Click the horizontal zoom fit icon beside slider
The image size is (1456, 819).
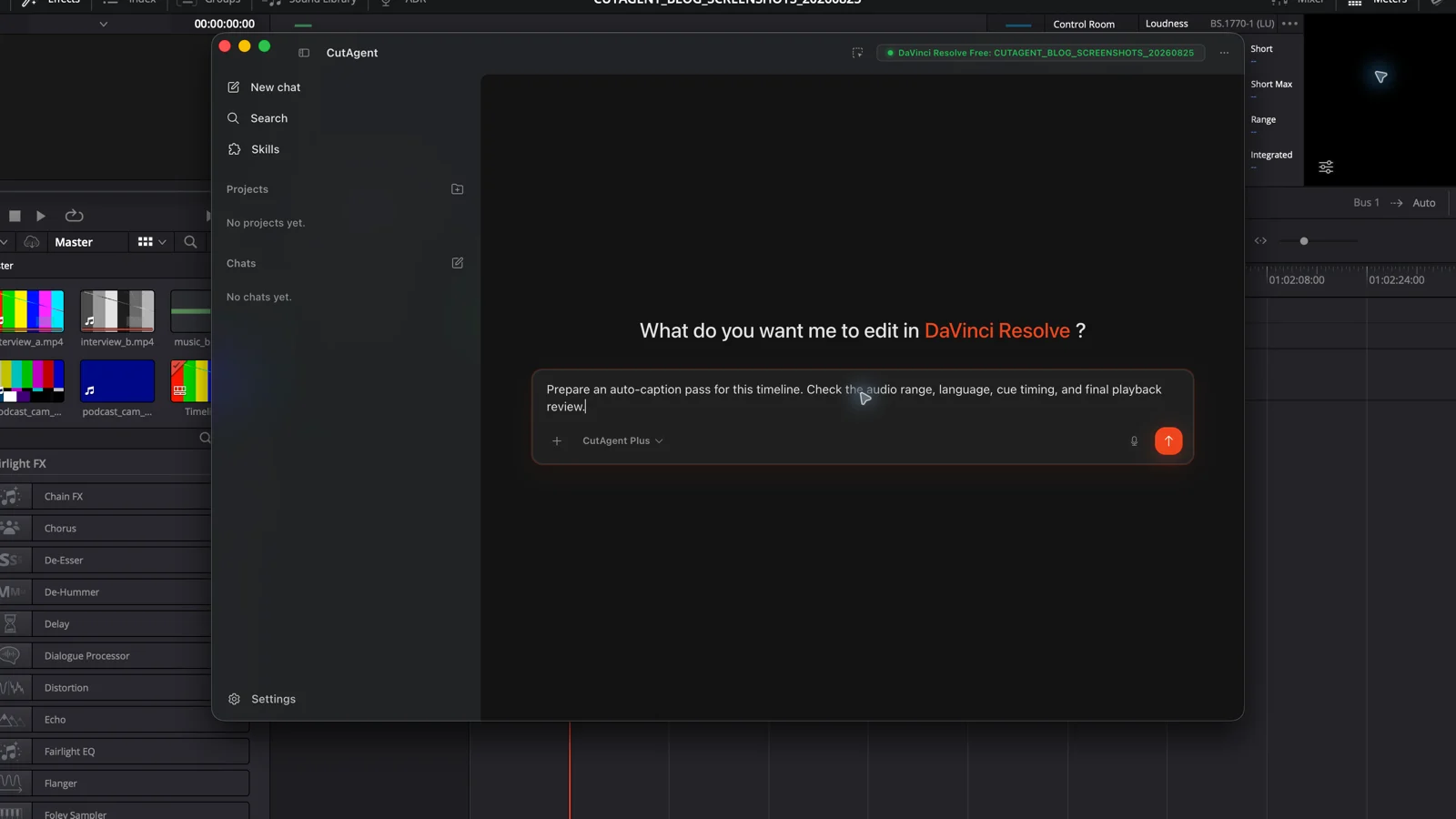[1260, 241]
